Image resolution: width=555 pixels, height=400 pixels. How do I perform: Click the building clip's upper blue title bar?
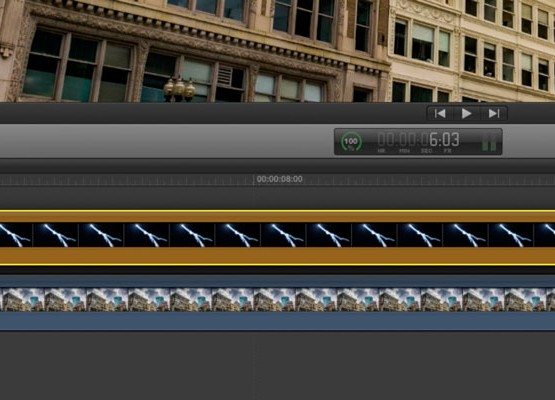278,282
